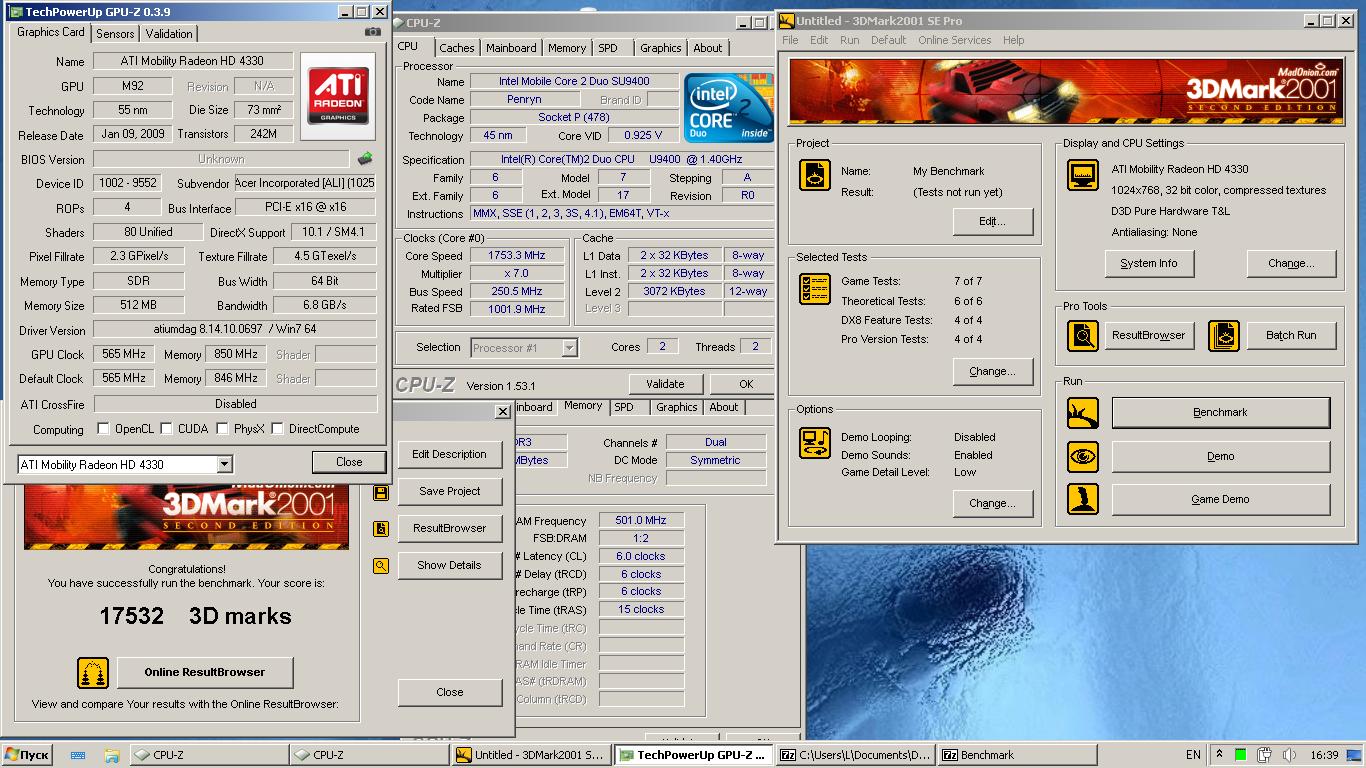This screenshot has height=768, width=1366.
Task: Click the volume speaker tray icon
Action: [1289, 755]
